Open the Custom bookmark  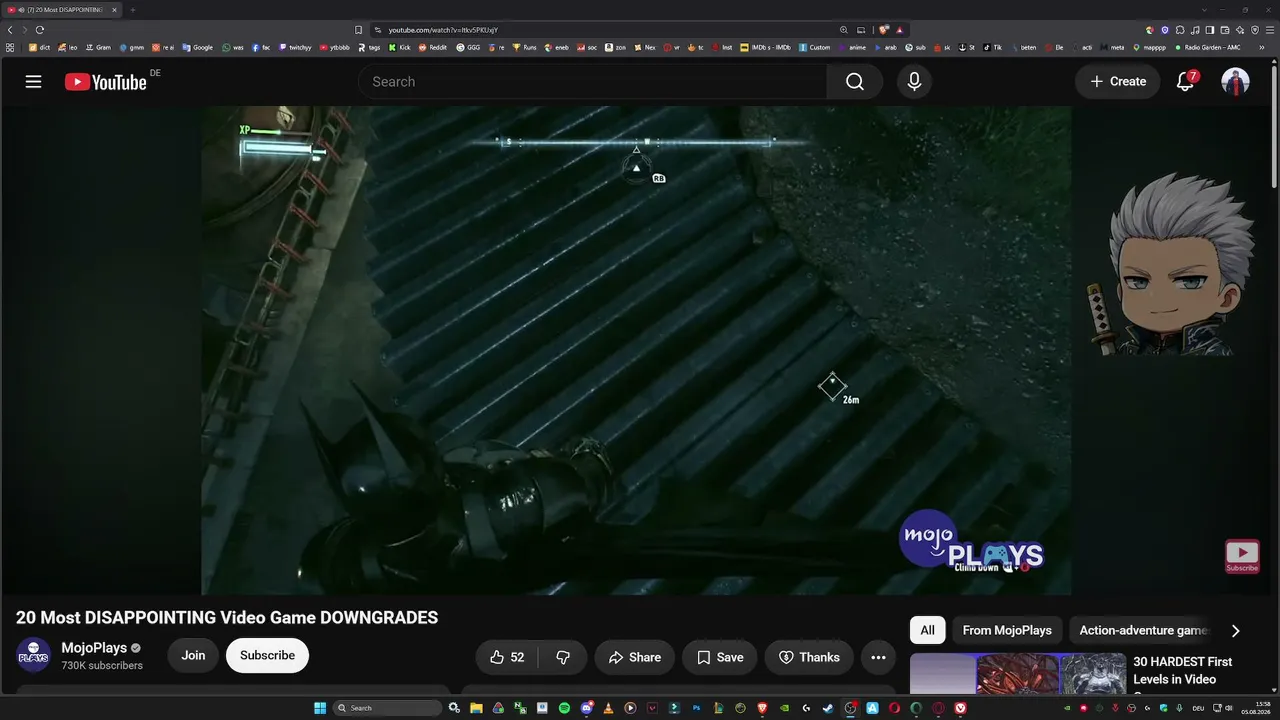pos(815,47)
